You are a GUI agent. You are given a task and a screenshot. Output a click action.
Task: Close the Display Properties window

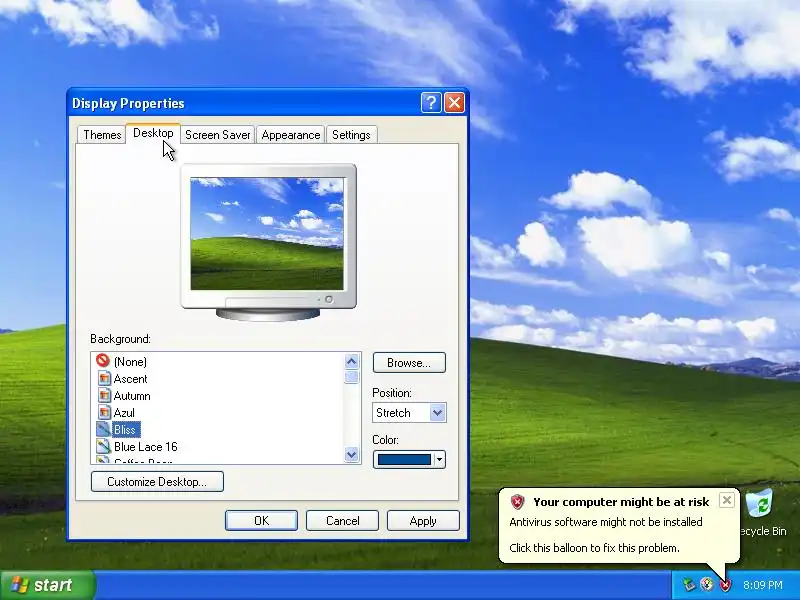tap(454, 103)
